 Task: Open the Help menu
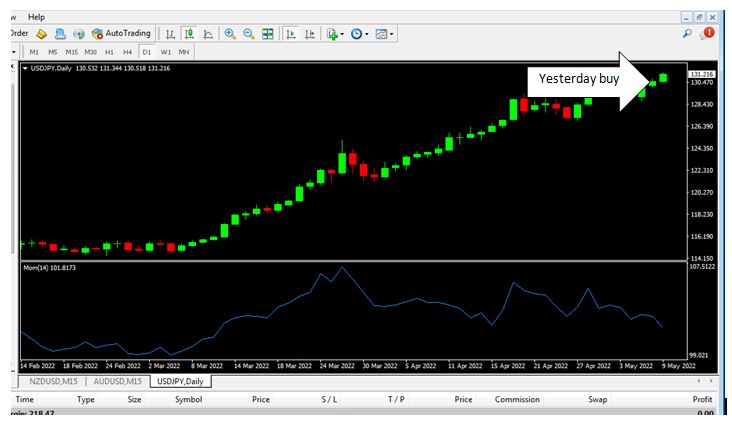tap(36, 17)
